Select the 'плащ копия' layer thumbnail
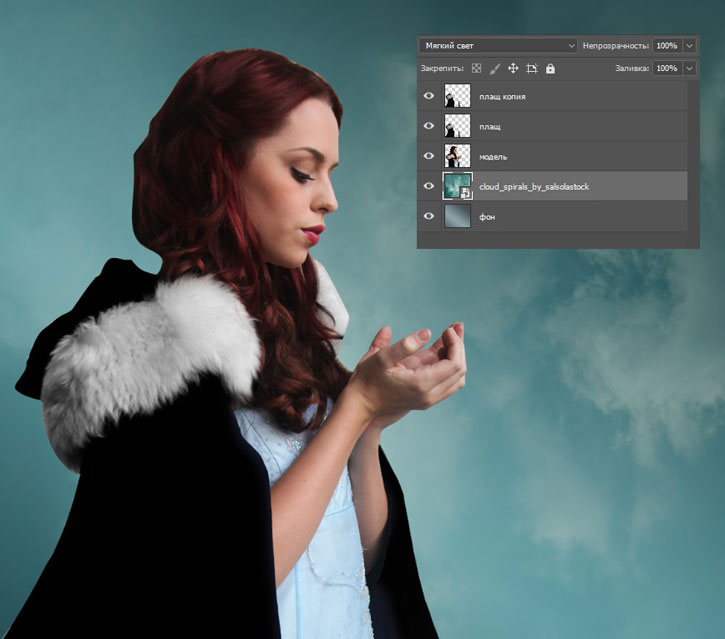The height and width of the screenshot is (639, 725). point(457,96)
